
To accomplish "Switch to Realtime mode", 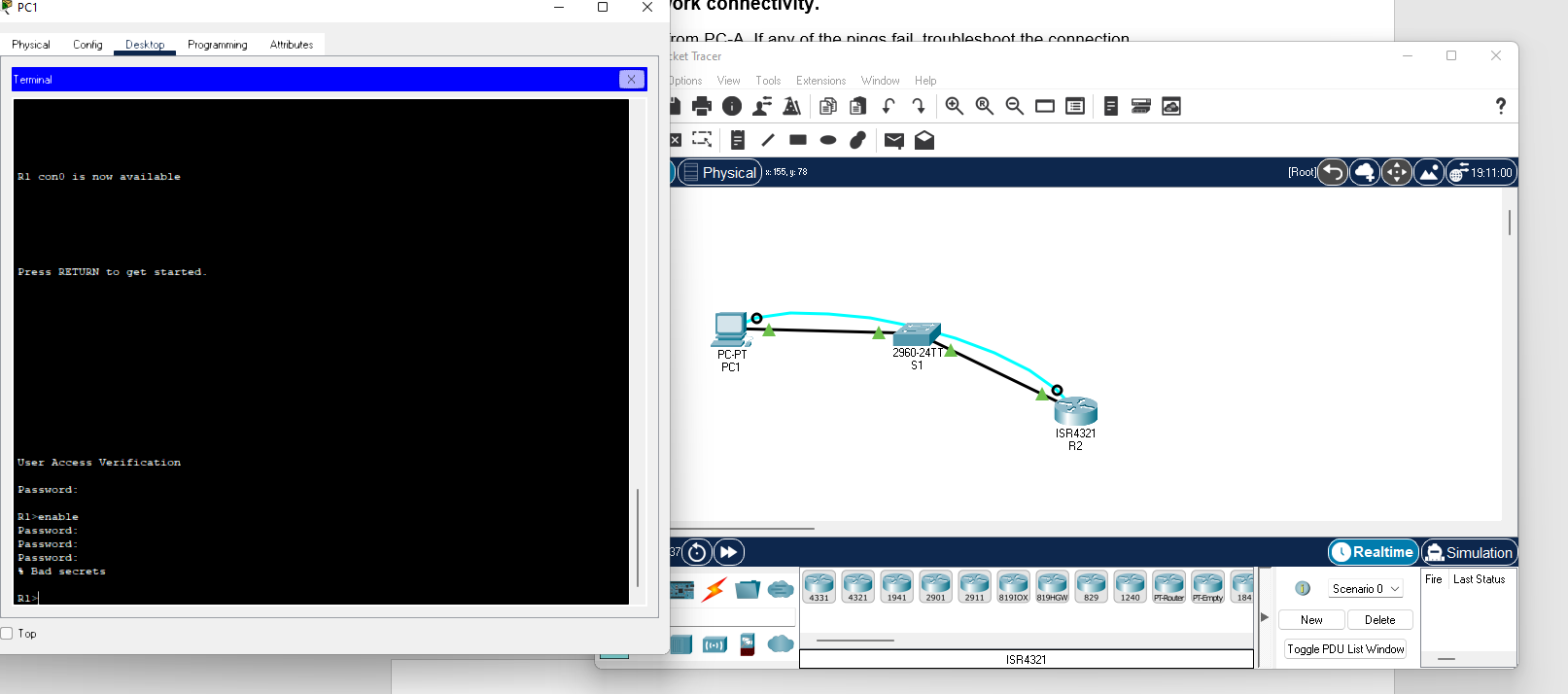I will point(1373,552).
